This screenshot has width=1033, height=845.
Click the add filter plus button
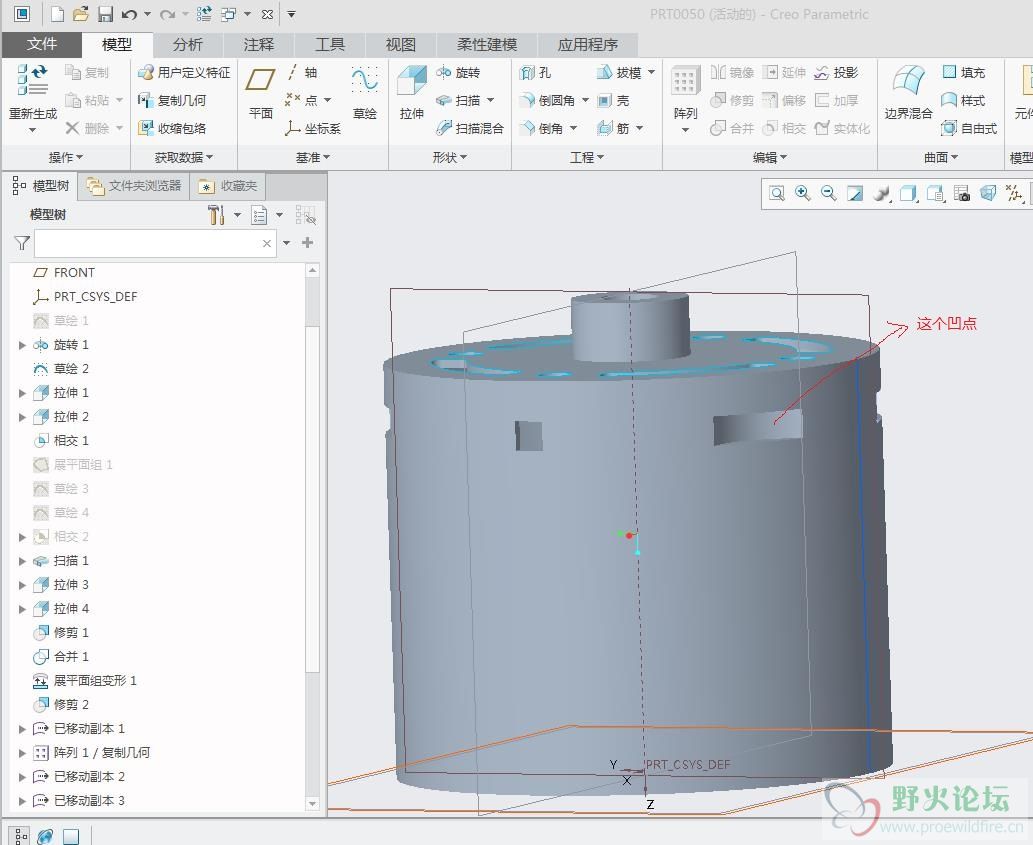tap(307, 243)
